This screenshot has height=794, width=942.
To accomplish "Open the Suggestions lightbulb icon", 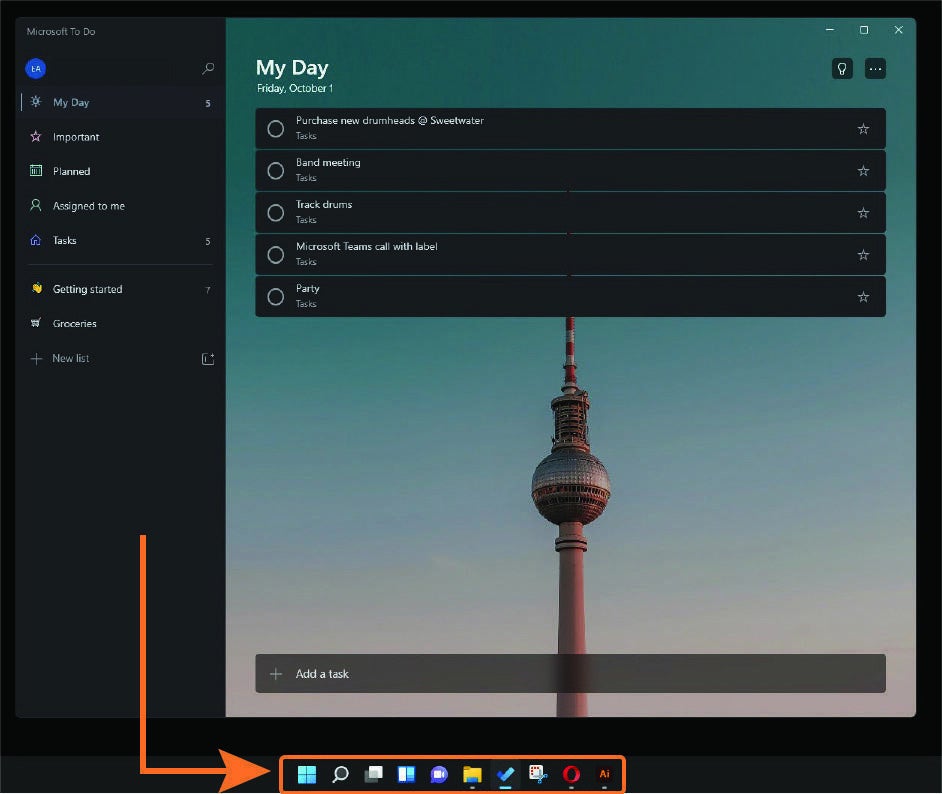I will (x=842, y=69).
